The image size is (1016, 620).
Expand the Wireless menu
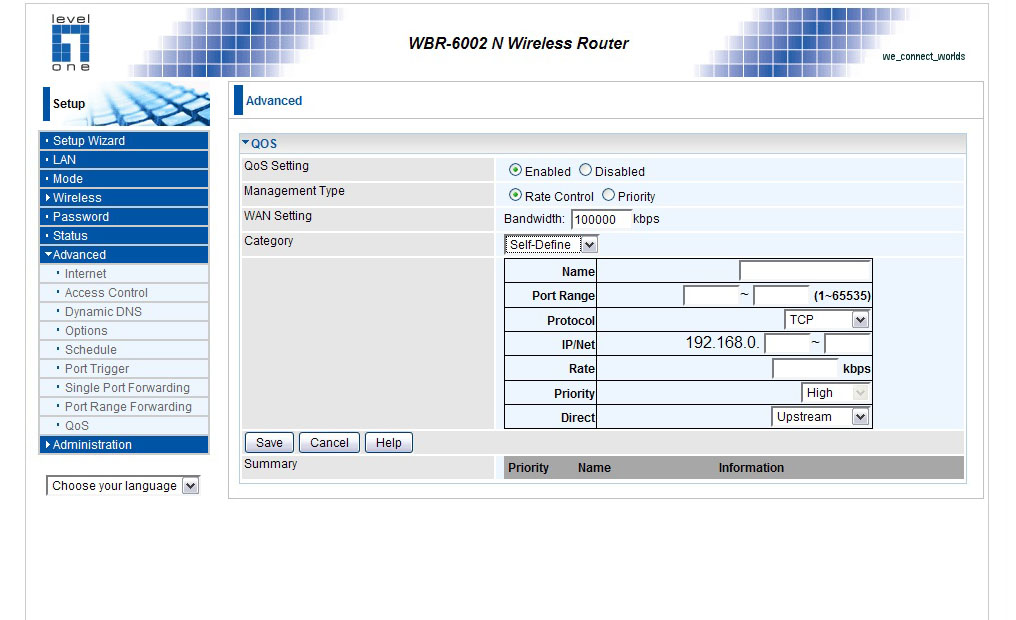124,198
